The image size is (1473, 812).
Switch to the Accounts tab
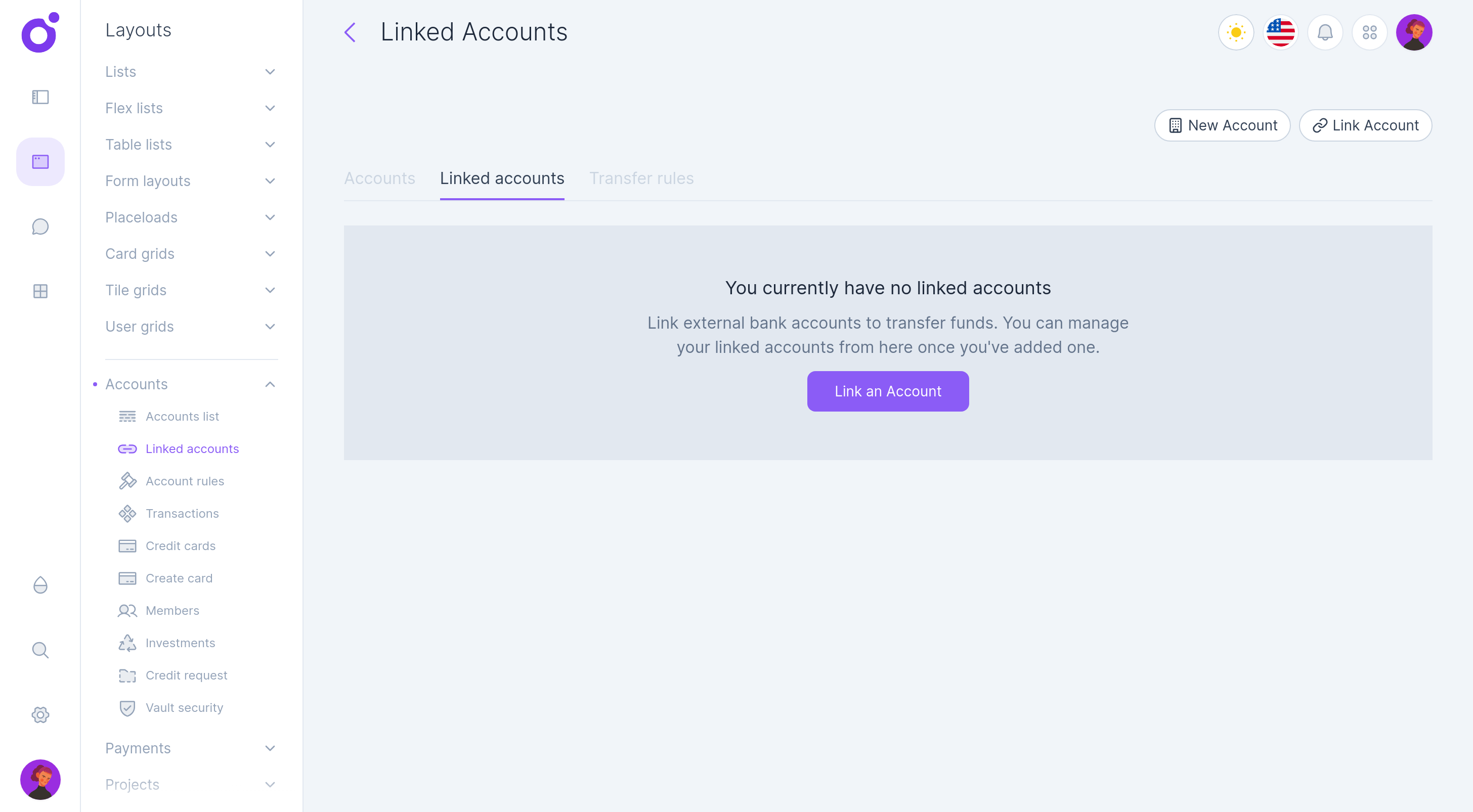pyautogui.click(x=379, y=178)
